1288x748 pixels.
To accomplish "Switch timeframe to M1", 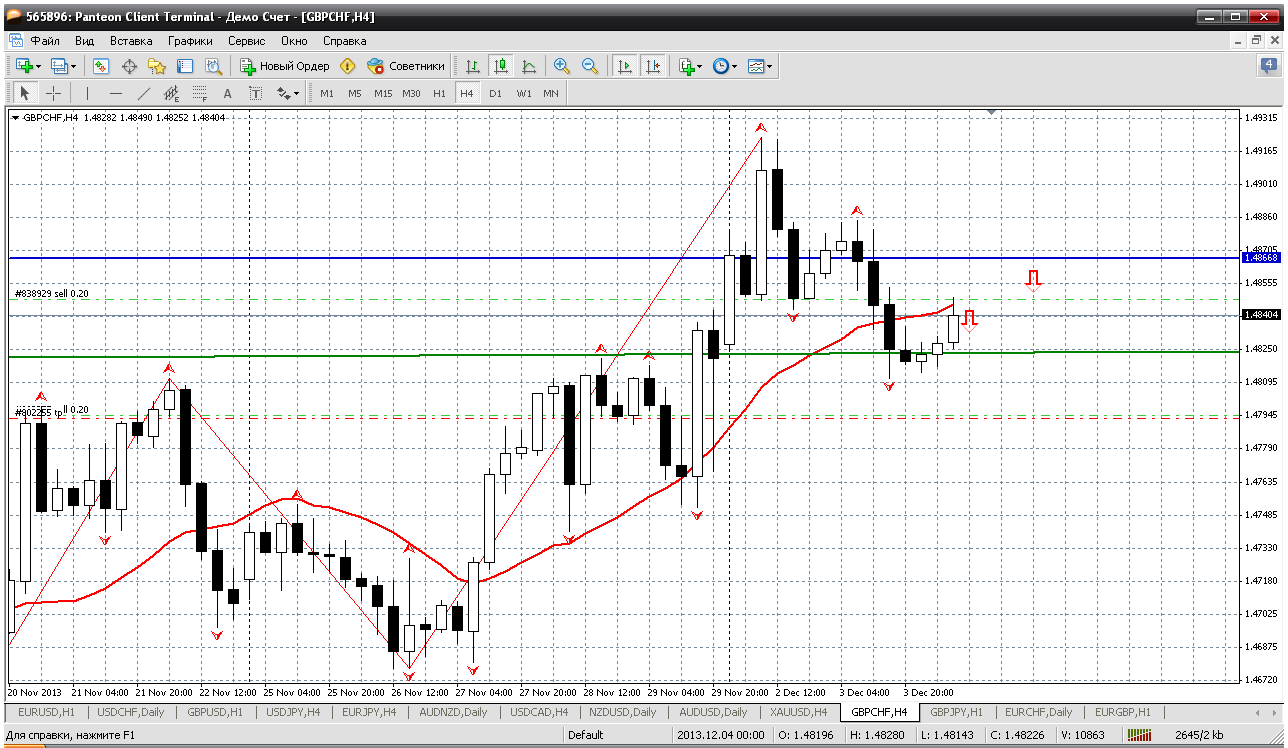I will (327, 93).
